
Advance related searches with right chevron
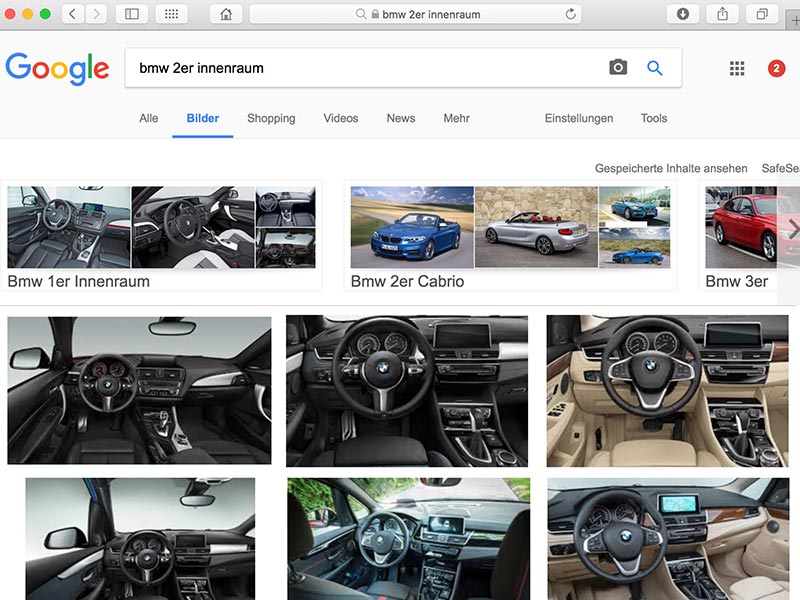point(793,227)
